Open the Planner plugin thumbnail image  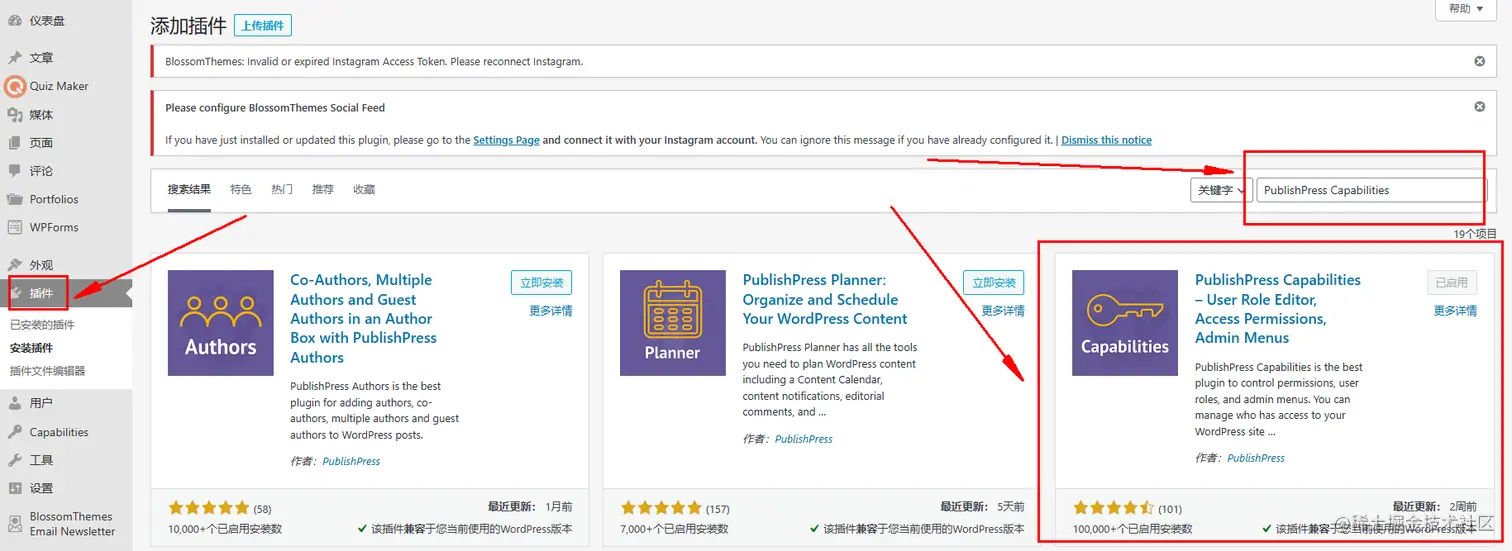click(672, 323)
